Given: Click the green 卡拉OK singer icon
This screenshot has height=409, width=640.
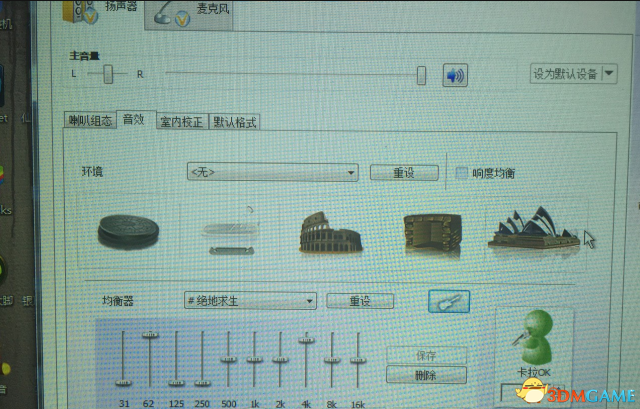Looking at the screenshot, I should coord(534,337).
